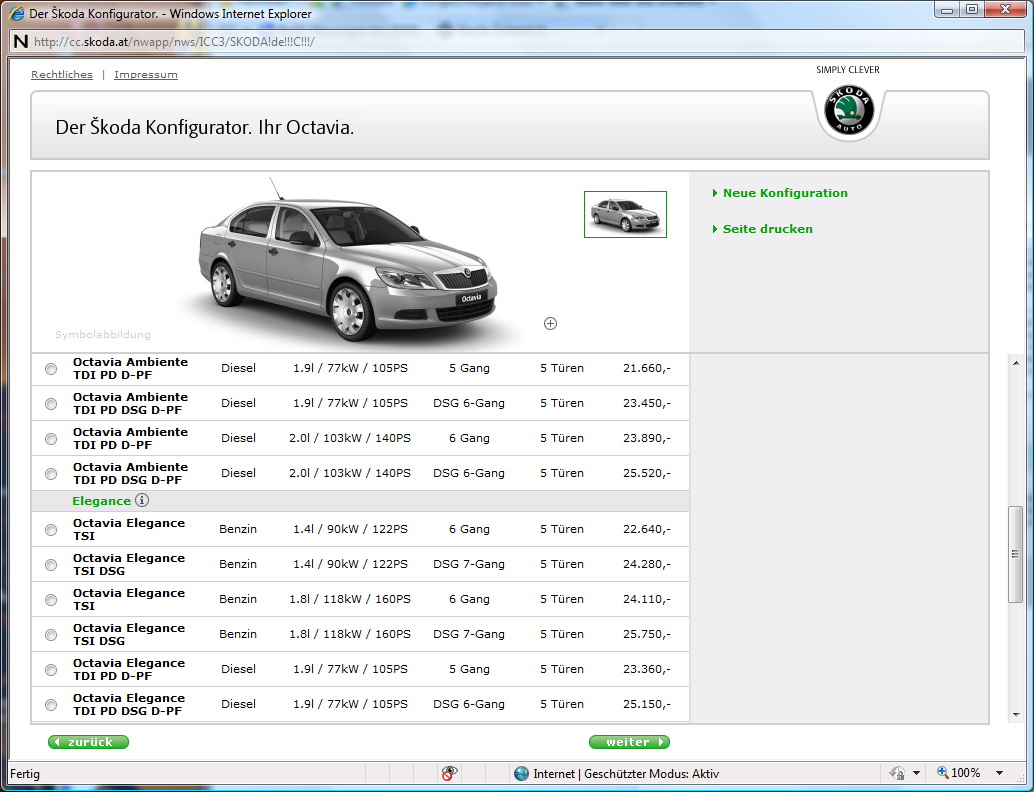Continue with weiter button
The image size is (1034, 792).
point(629,742)
